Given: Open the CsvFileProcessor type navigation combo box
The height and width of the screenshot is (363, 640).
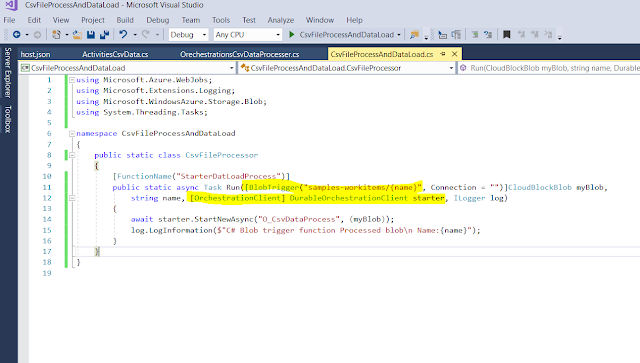Looking at the screenshot, I should (347, 68).
